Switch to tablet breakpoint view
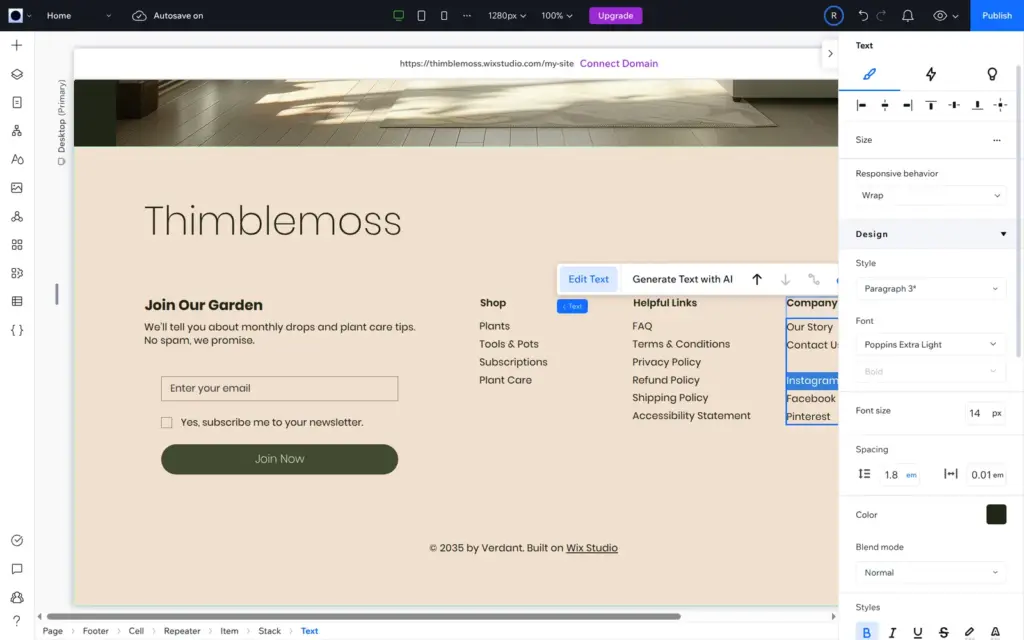Image resolution: width=1024 pixels, height=640 pixels. (421, 16)
